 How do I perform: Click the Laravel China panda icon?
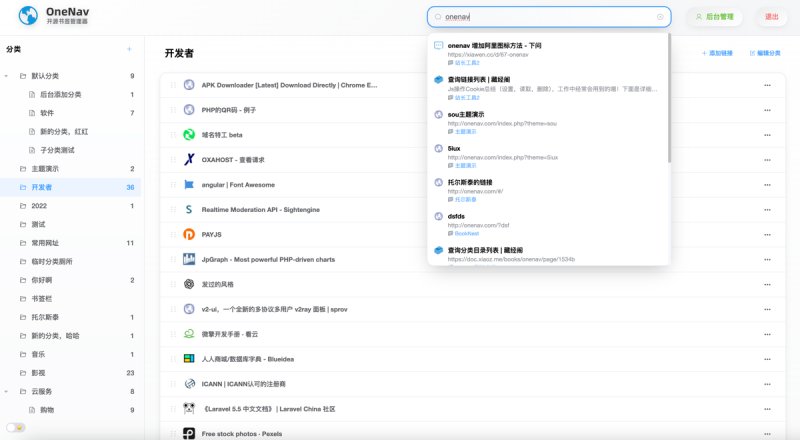pos(189,408)
